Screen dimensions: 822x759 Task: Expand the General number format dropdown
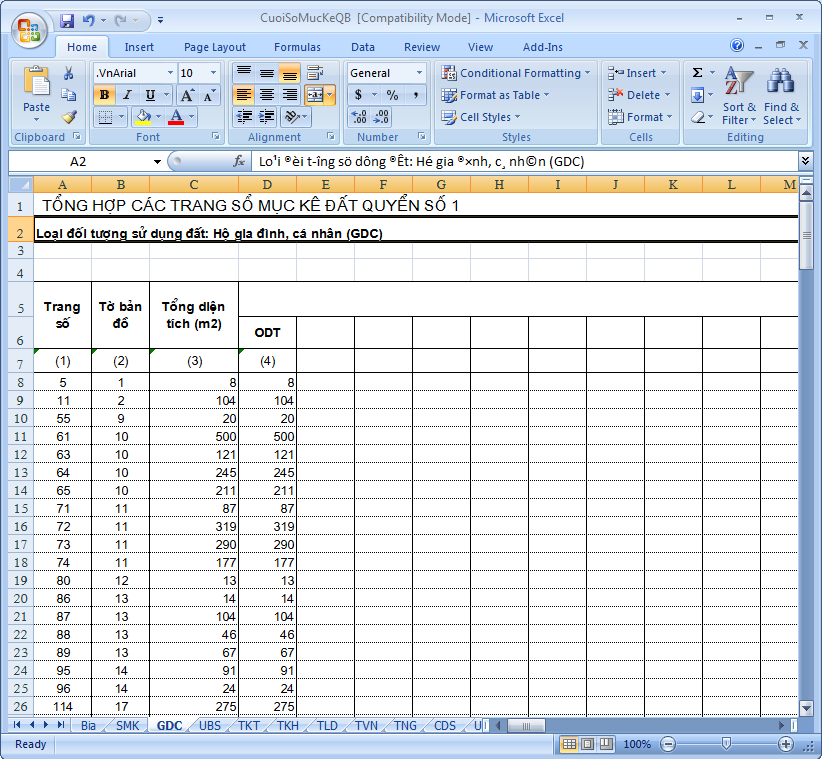click(418, 73)
